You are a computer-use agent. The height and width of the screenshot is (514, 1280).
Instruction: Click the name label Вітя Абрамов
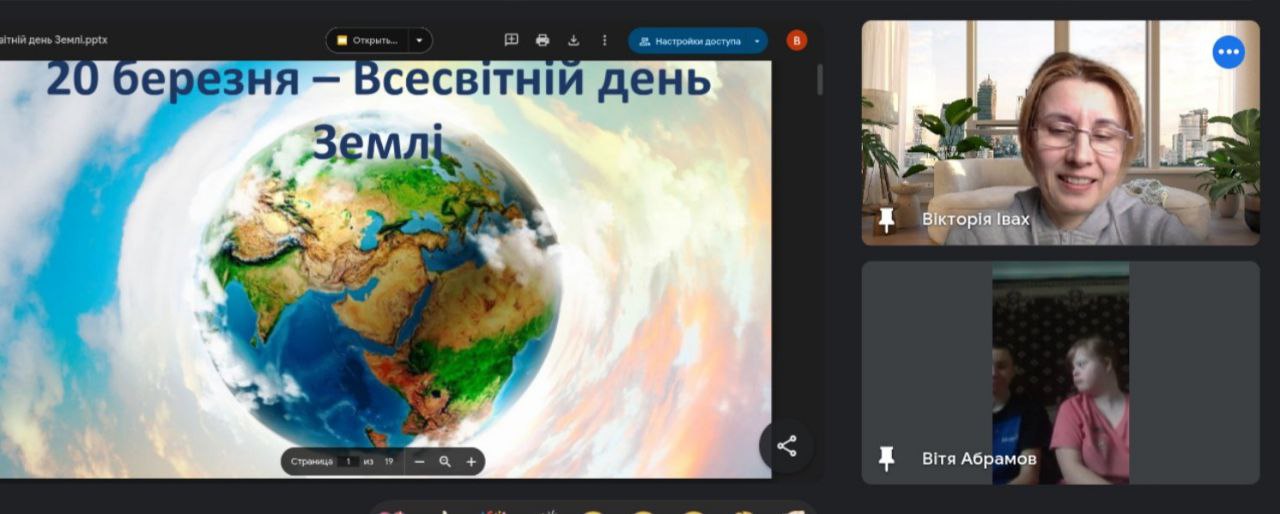tap(979, 458)
